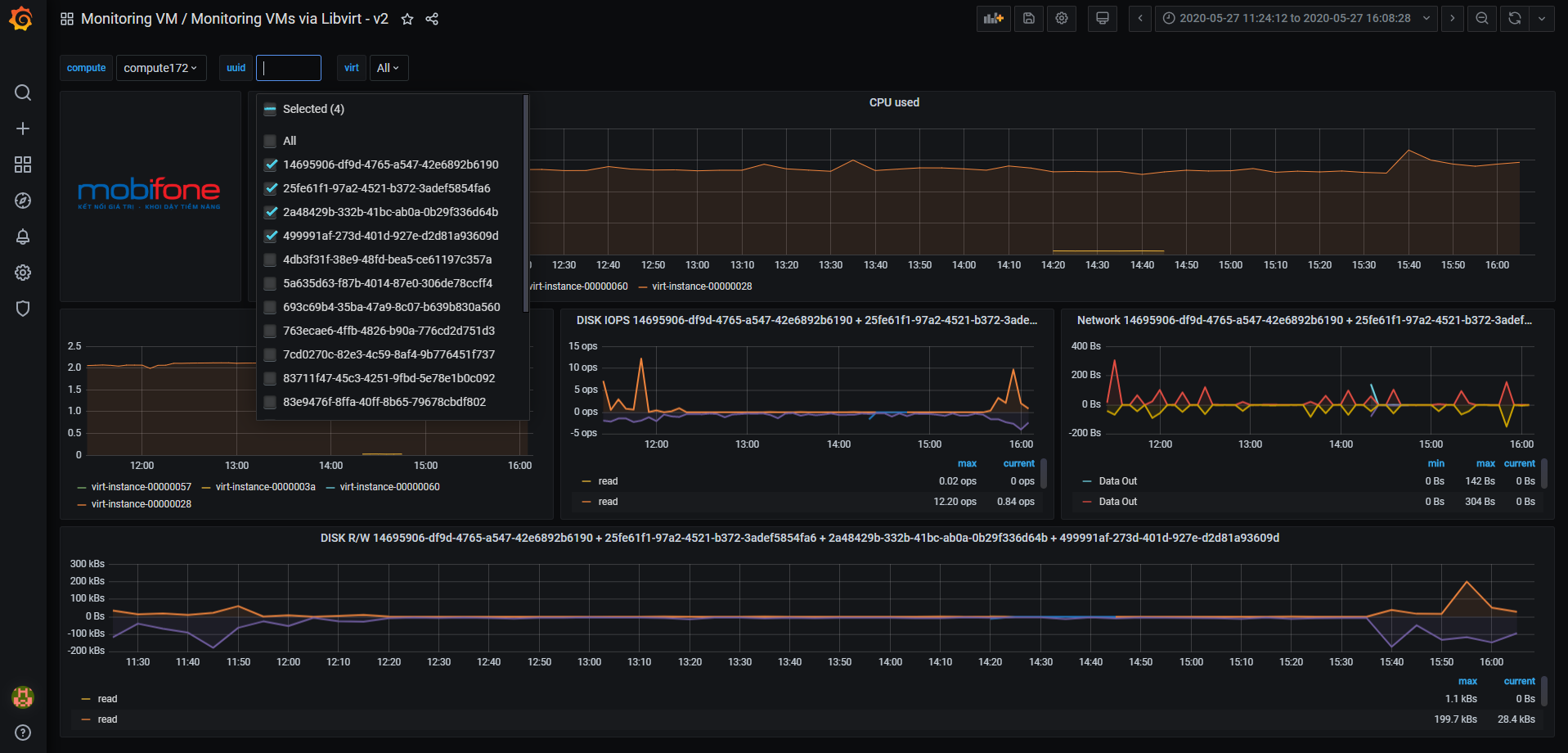Expand the virt All dropdown
Viewport: 1568px width, 753px height.
[388, 68]
